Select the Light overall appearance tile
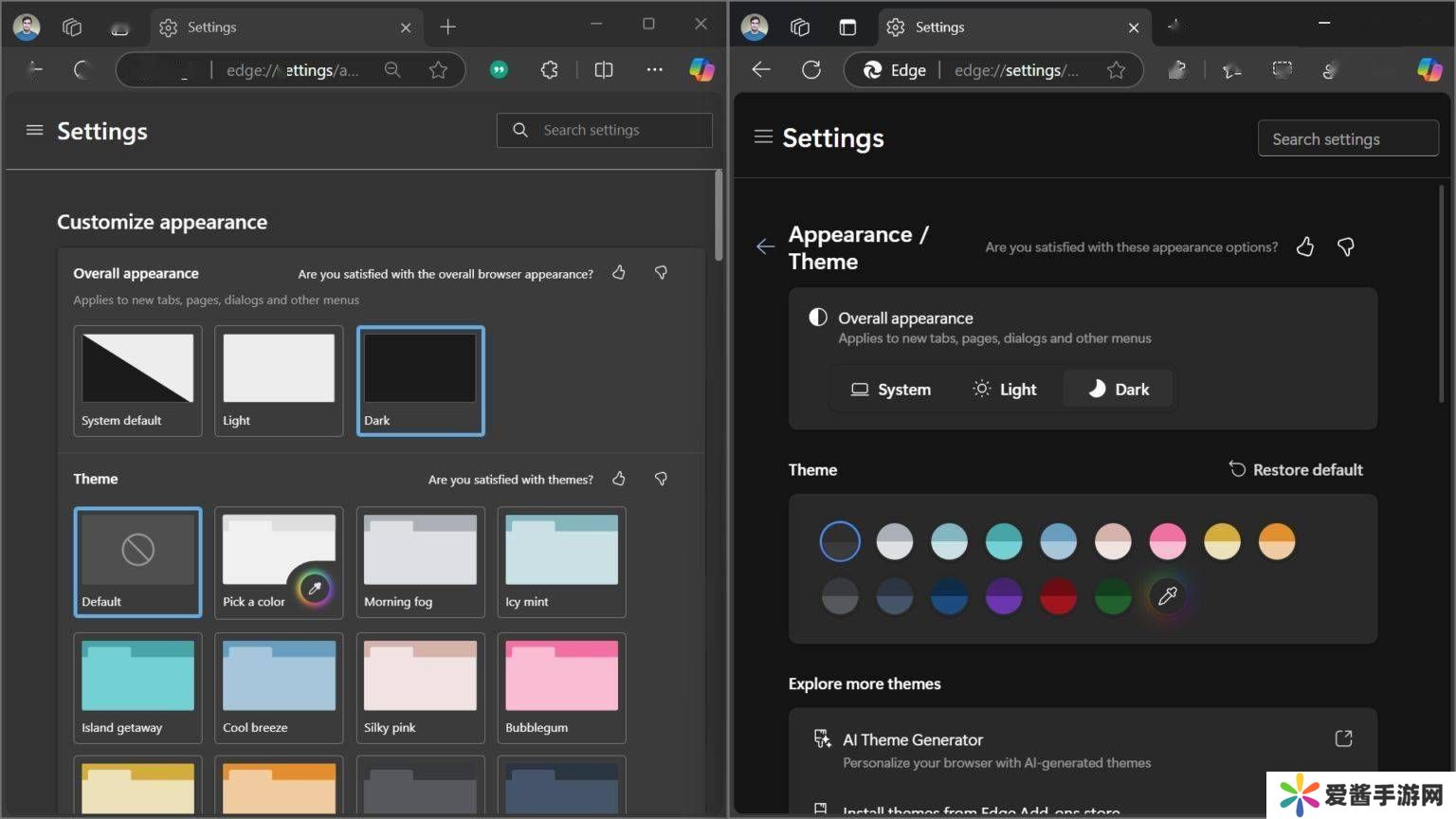Image resolution: width=1456 pixels, height=819 pixels. click(x=279, y=380)
